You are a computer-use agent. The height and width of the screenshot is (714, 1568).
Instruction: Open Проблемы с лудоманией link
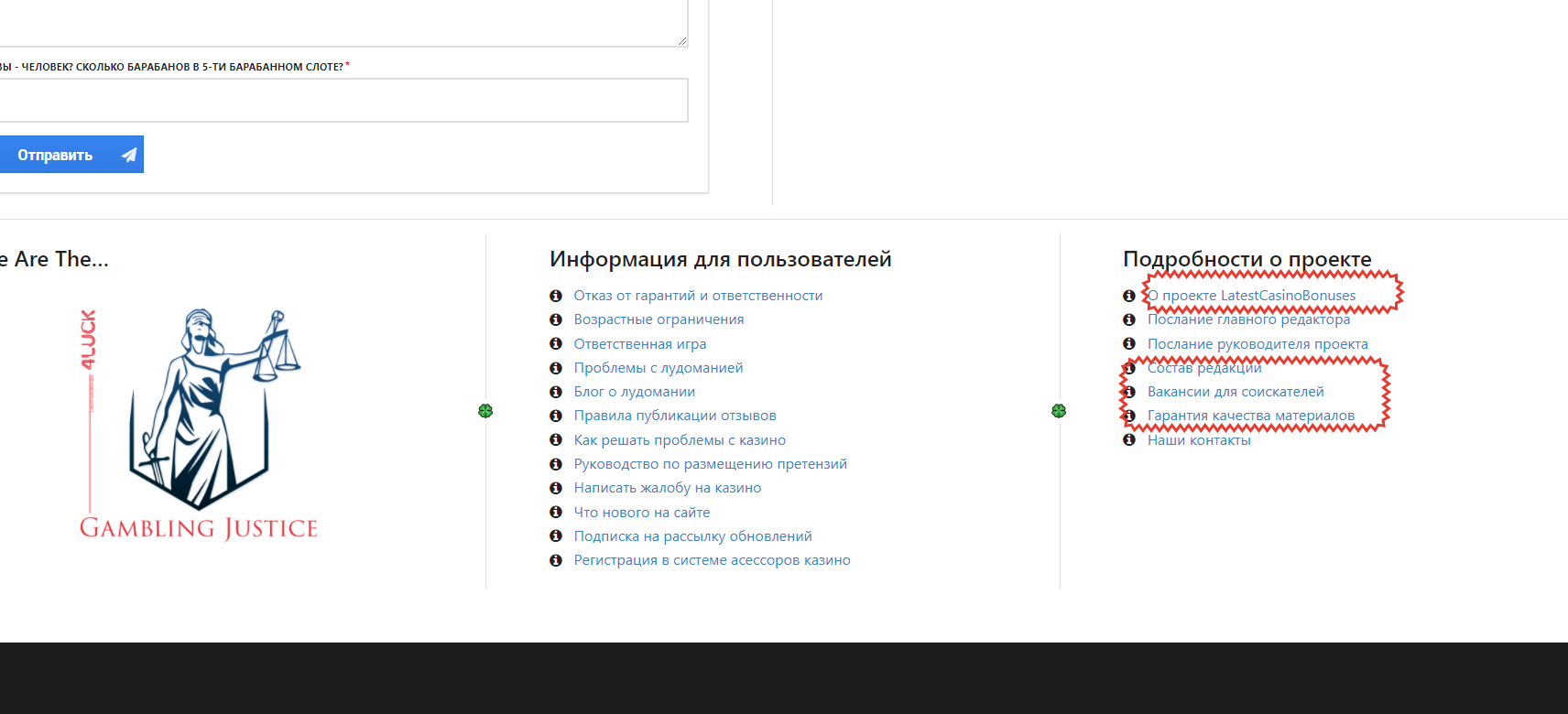pos(658,368)
